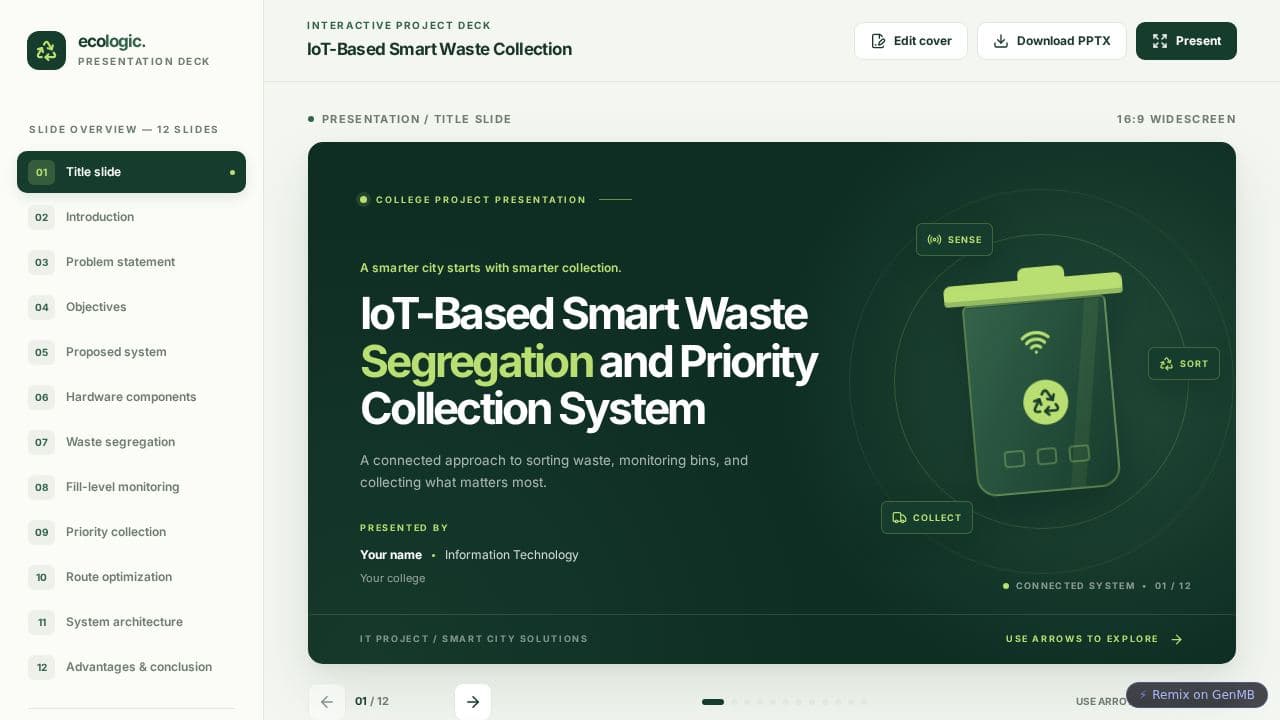The image size is (1280, 720).
Task: Click the SORT recycle icon chip
Action: (x=1184, y=364)
